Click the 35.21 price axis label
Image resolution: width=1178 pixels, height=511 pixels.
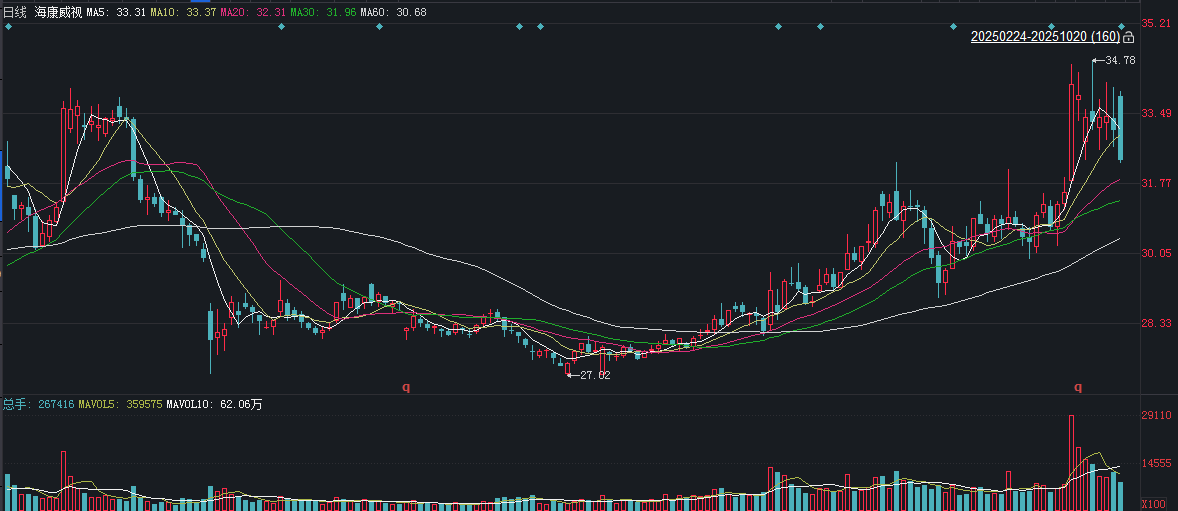pyautogui.click(x=1156, y=23)
